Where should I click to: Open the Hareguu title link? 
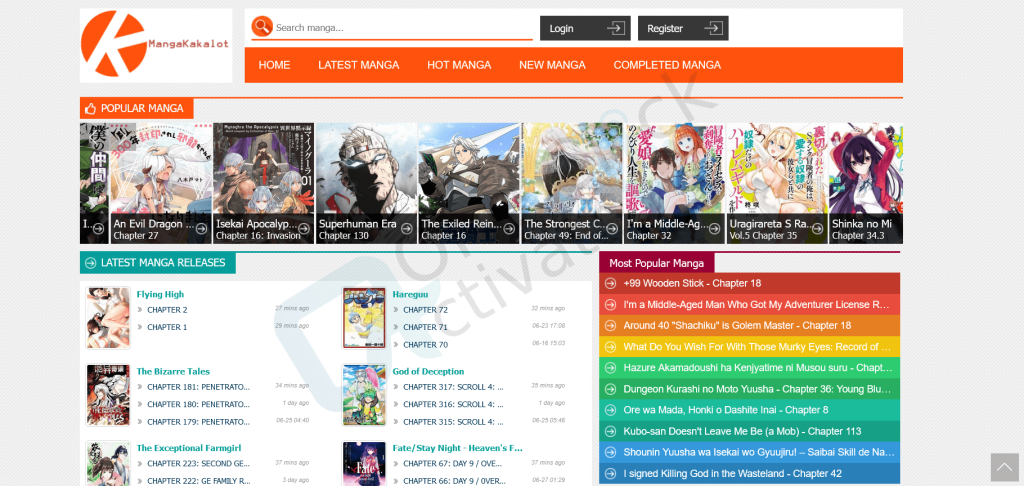point(411,295)
